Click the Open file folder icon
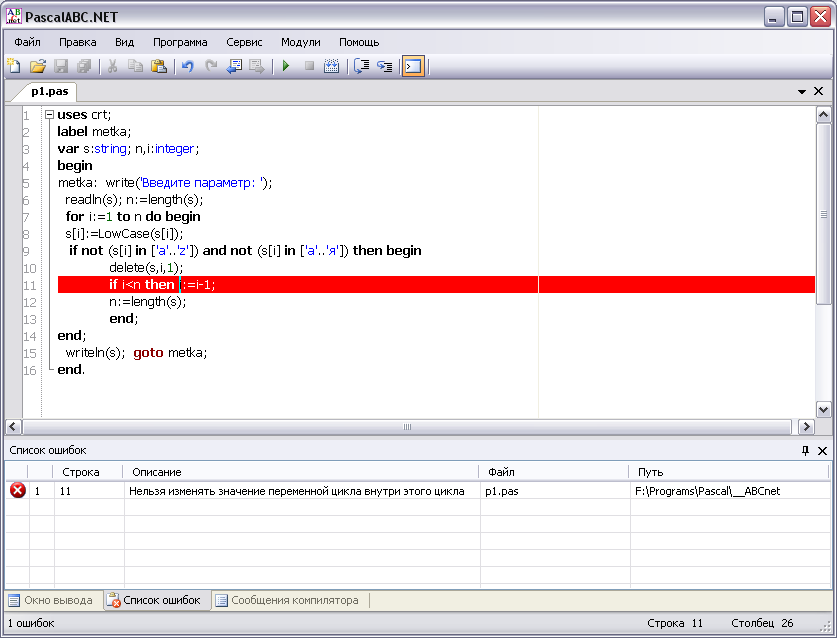 37,66
